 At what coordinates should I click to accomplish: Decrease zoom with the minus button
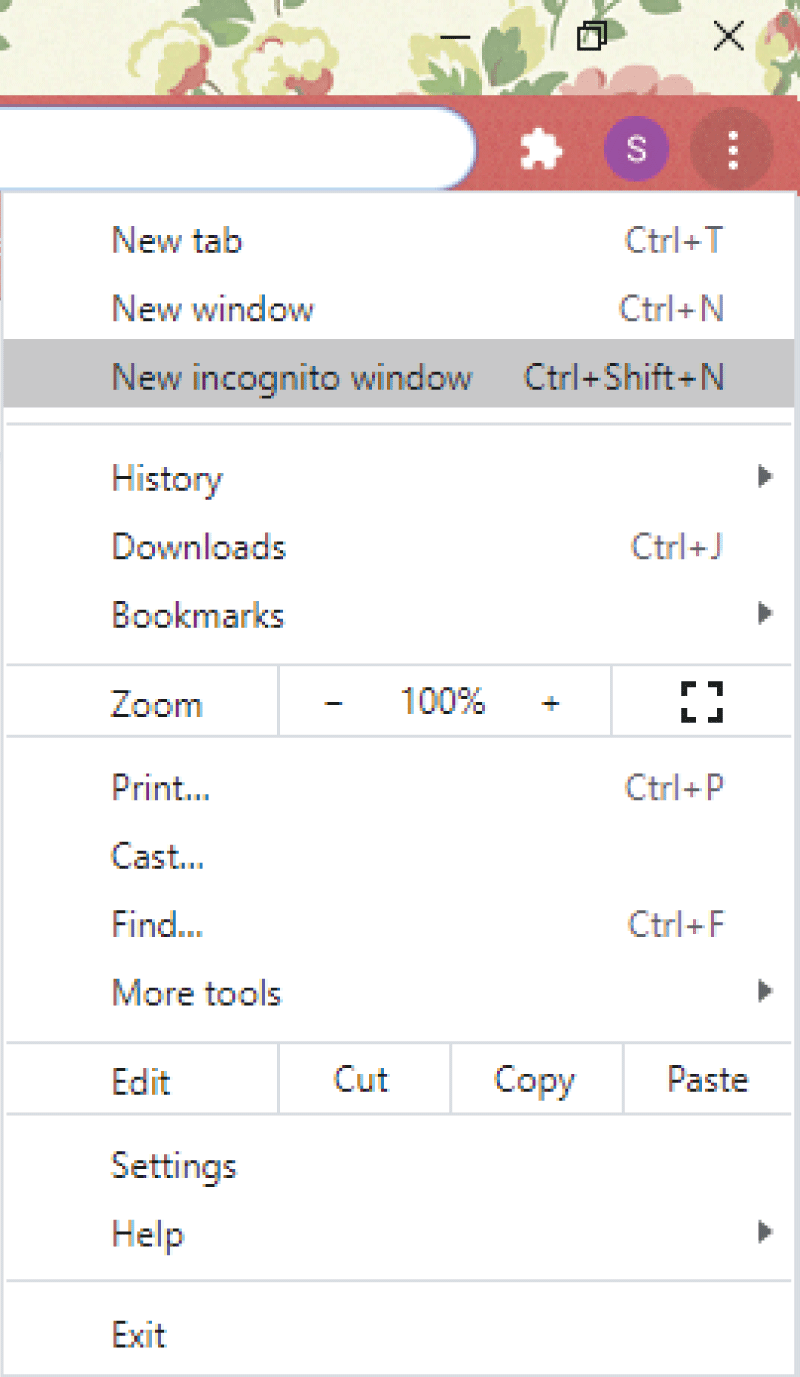334,703
